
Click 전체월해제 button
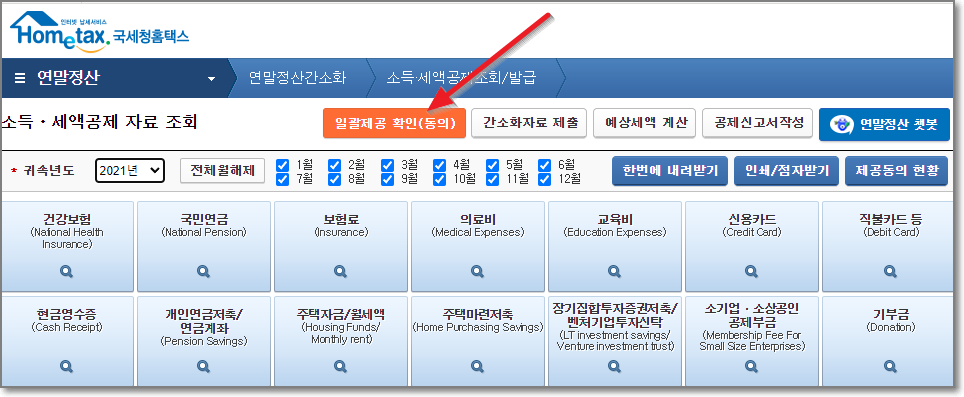[223, 170]
